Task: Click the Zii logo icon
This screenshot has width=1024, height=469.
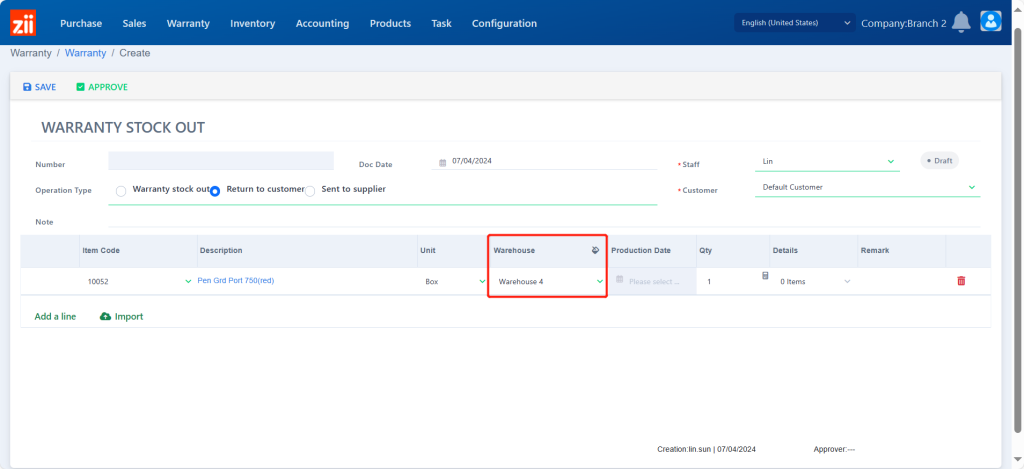Action: click(x=23, y=23)
